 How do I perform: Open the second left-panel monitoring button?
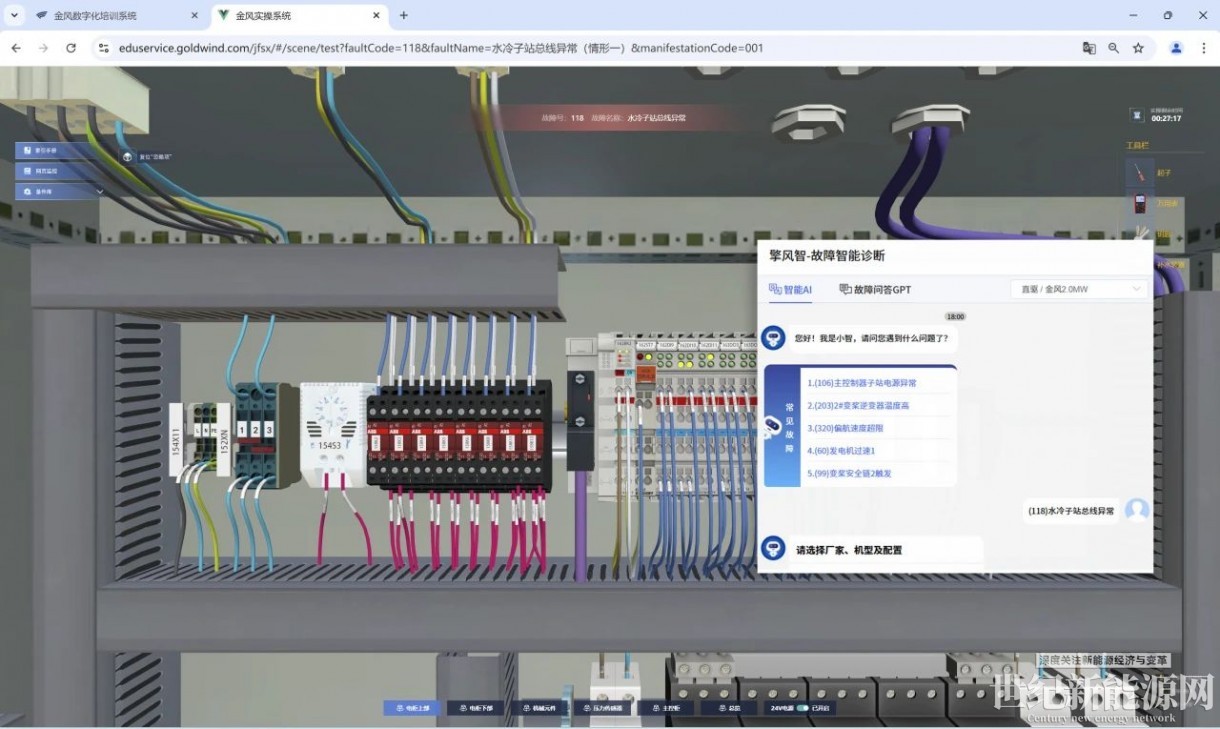59,171
